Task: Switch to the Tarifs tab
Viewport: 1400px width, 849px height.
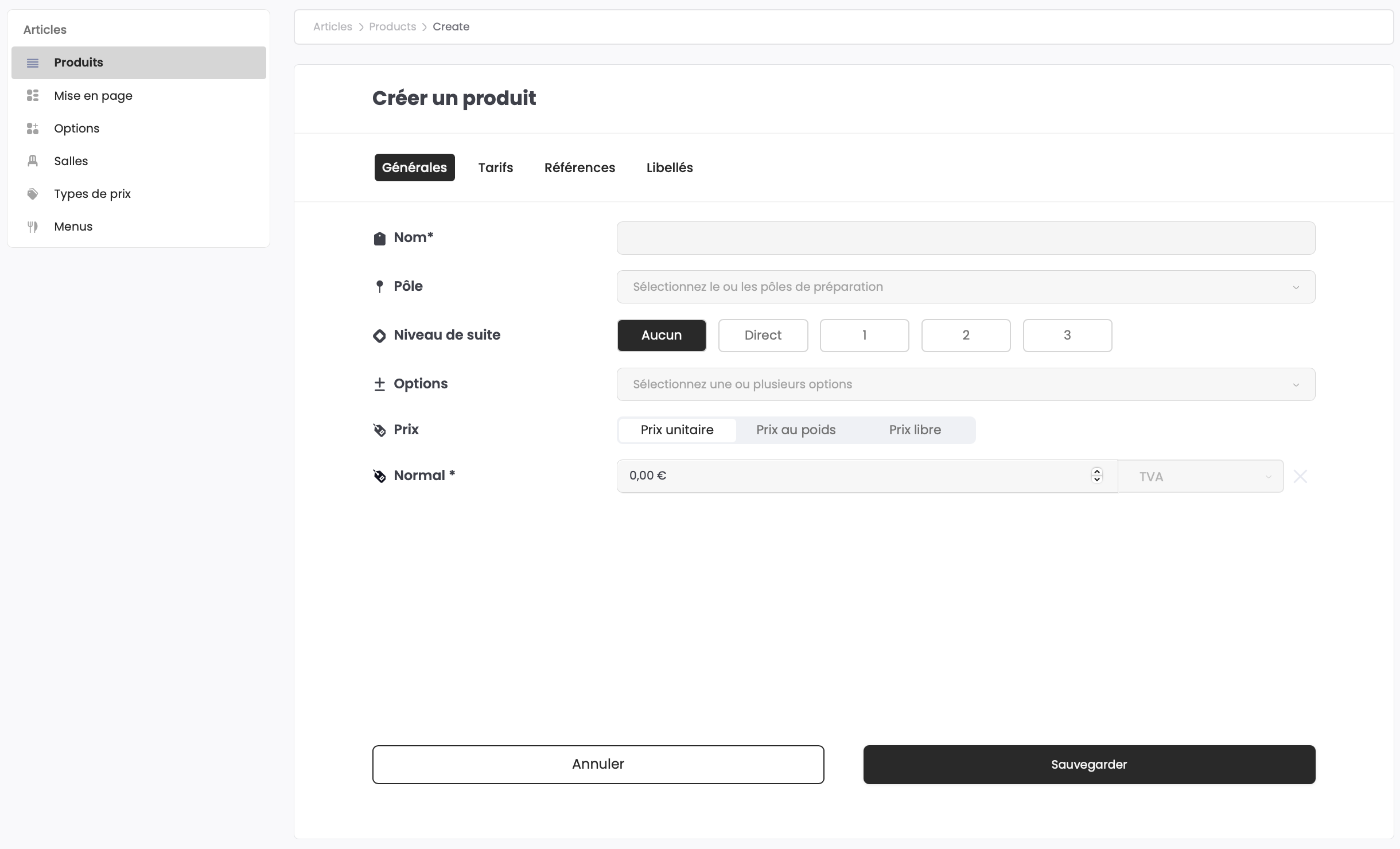Action: point(495,168)
